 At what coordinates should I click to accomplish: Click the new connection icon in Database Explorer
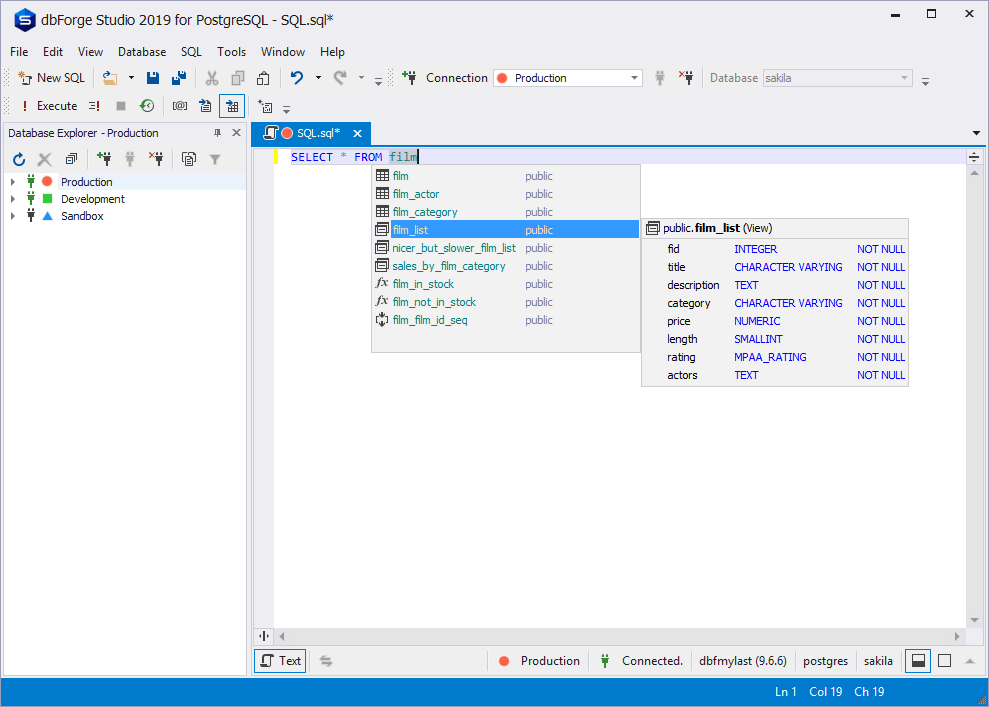tap(104, 159)
